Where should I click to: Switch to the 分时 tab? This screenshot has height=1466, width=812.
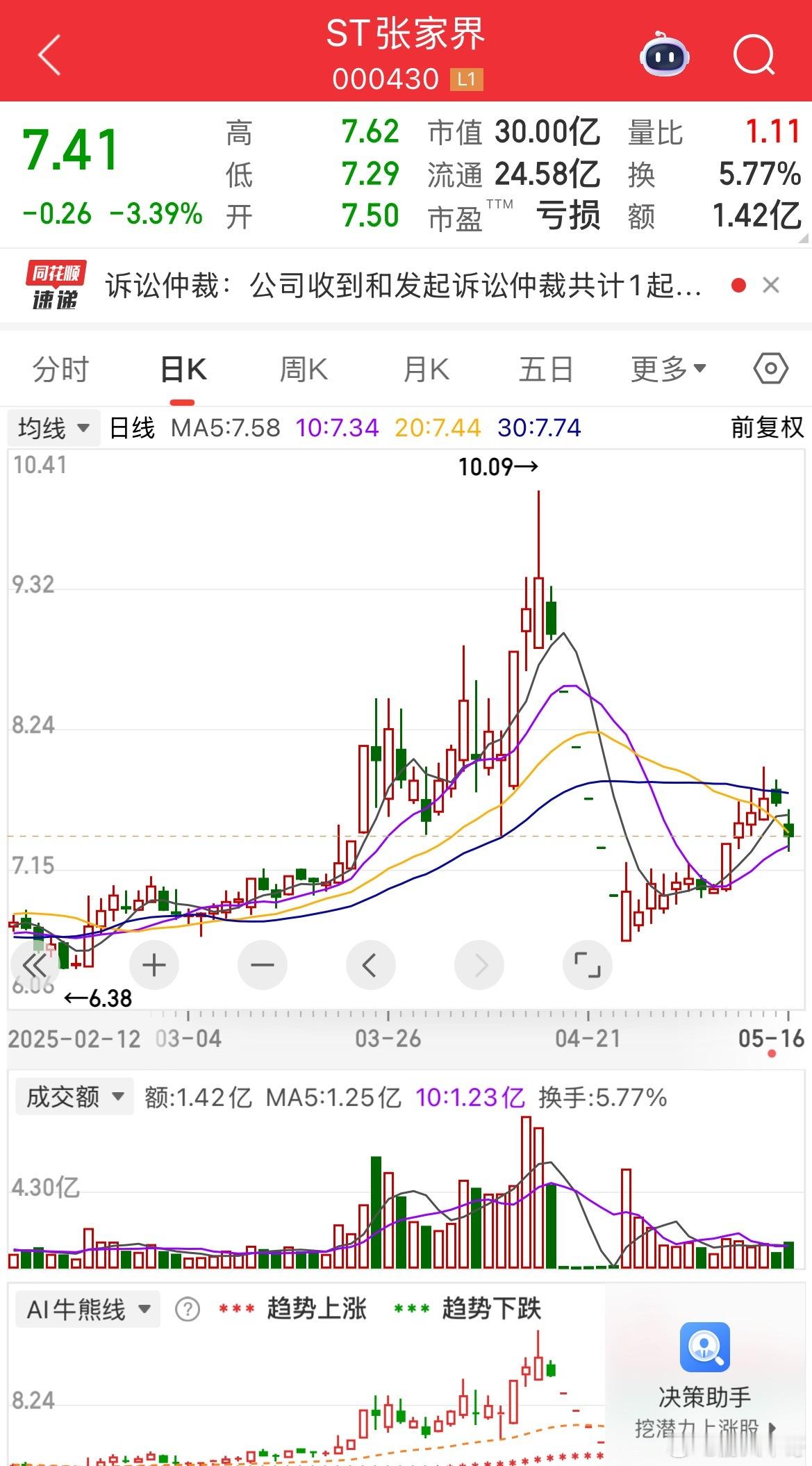point(61,369)
